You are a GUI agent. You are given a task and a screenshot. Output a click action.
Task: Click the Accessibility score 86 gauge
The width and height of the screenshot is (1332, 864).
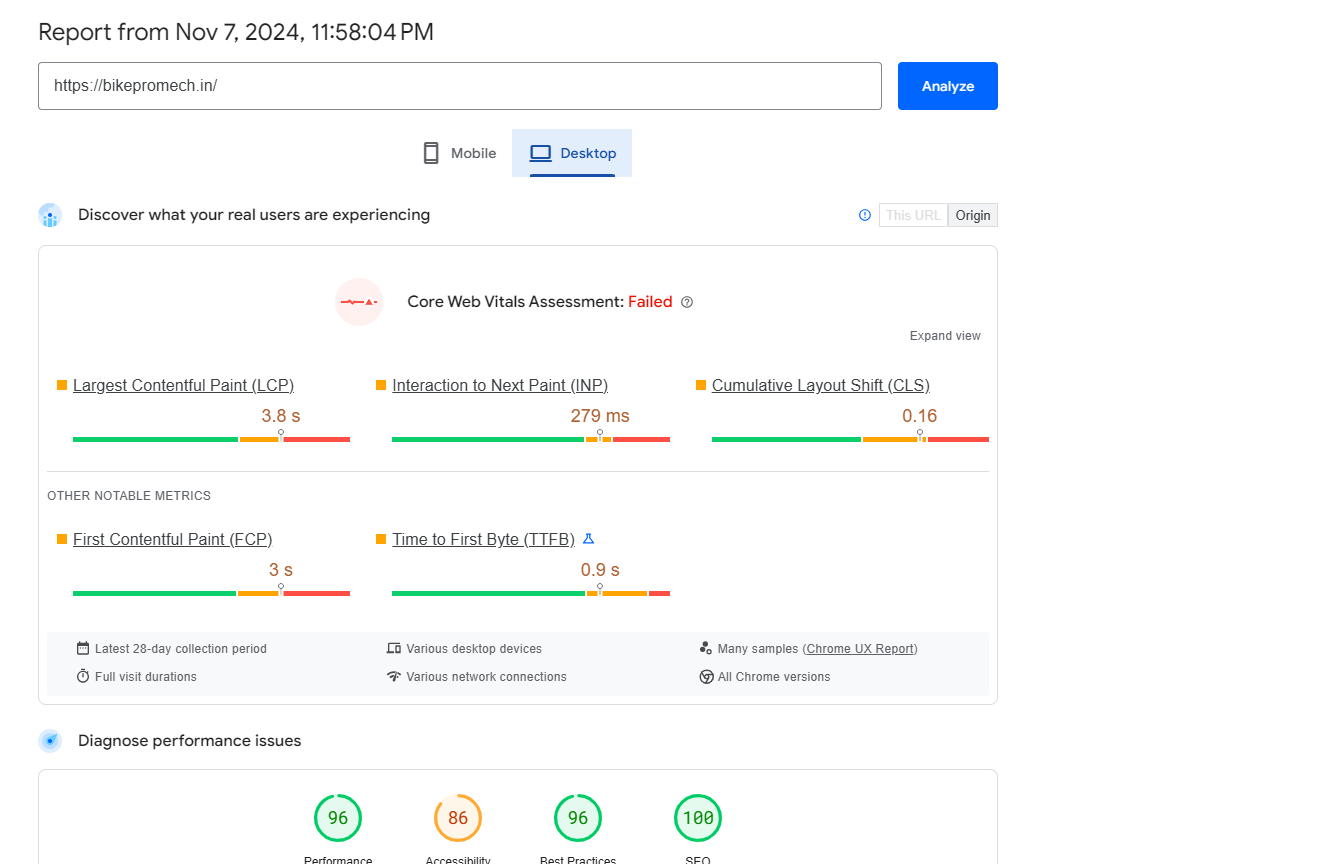point(458,818)
